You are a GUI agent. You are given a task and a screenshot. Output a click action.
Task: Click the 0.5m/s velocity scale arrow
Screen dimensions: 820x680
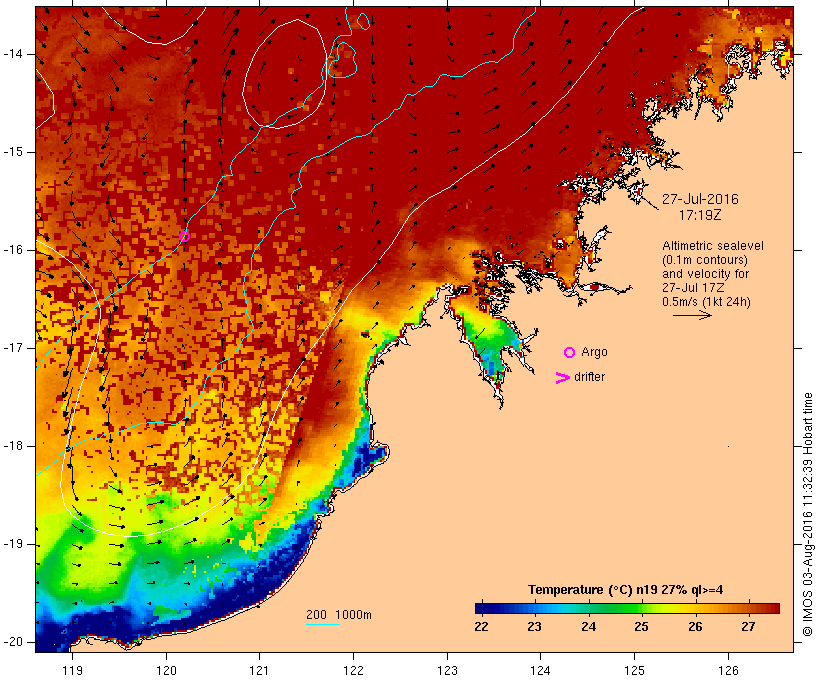692,315
